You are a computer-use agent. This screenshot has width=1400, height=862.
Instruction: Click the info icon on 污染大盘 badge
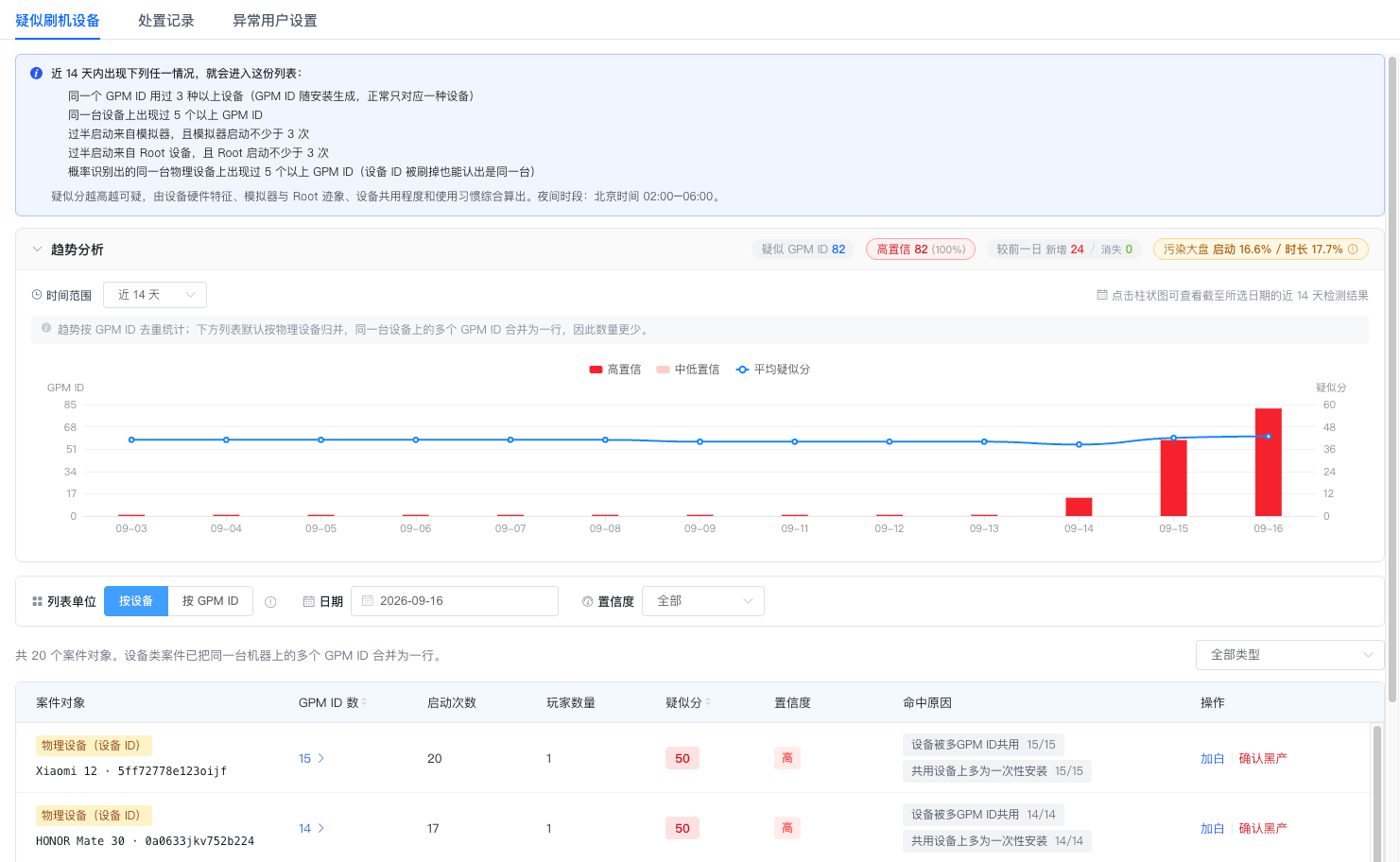tap(1353, 250)
